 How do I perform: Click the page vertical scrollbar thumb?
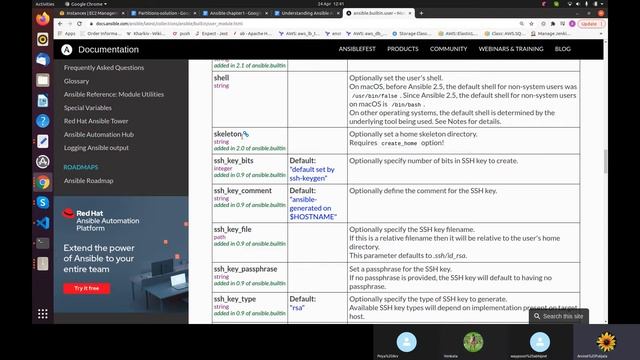(x=605, y=161)
